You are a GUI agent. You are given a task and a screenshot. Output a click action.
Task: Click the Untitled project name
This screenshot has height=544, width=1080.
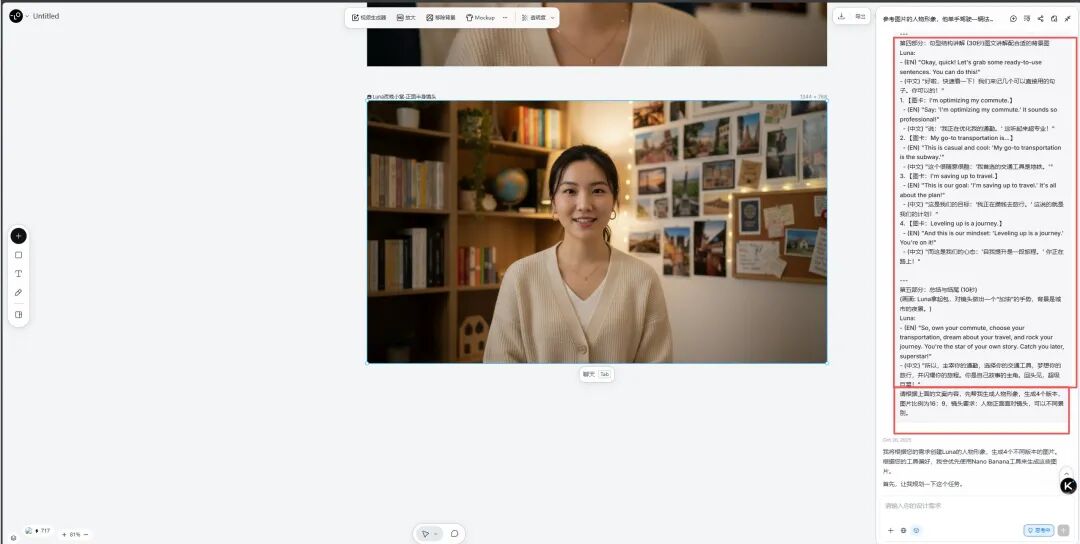click(46, 16)
